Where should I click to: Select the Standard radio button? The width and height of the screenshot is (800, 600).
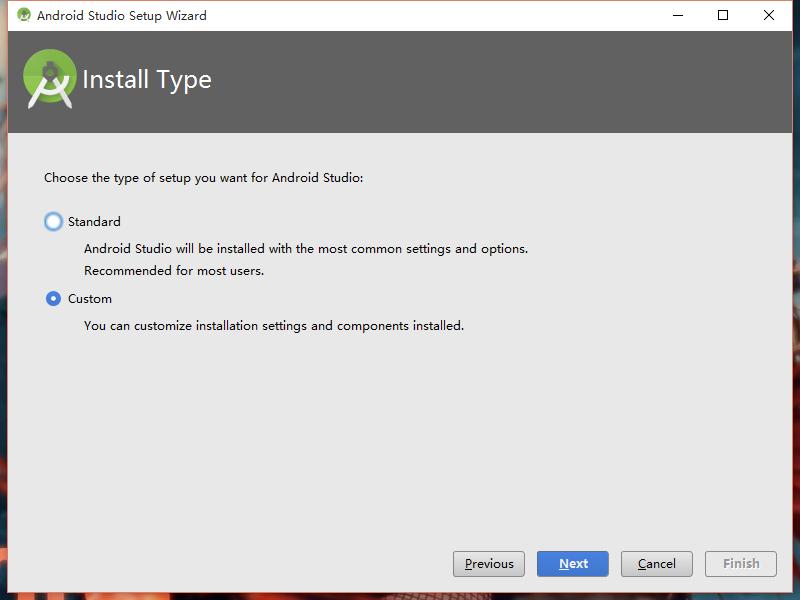click(x=54, y=222)
